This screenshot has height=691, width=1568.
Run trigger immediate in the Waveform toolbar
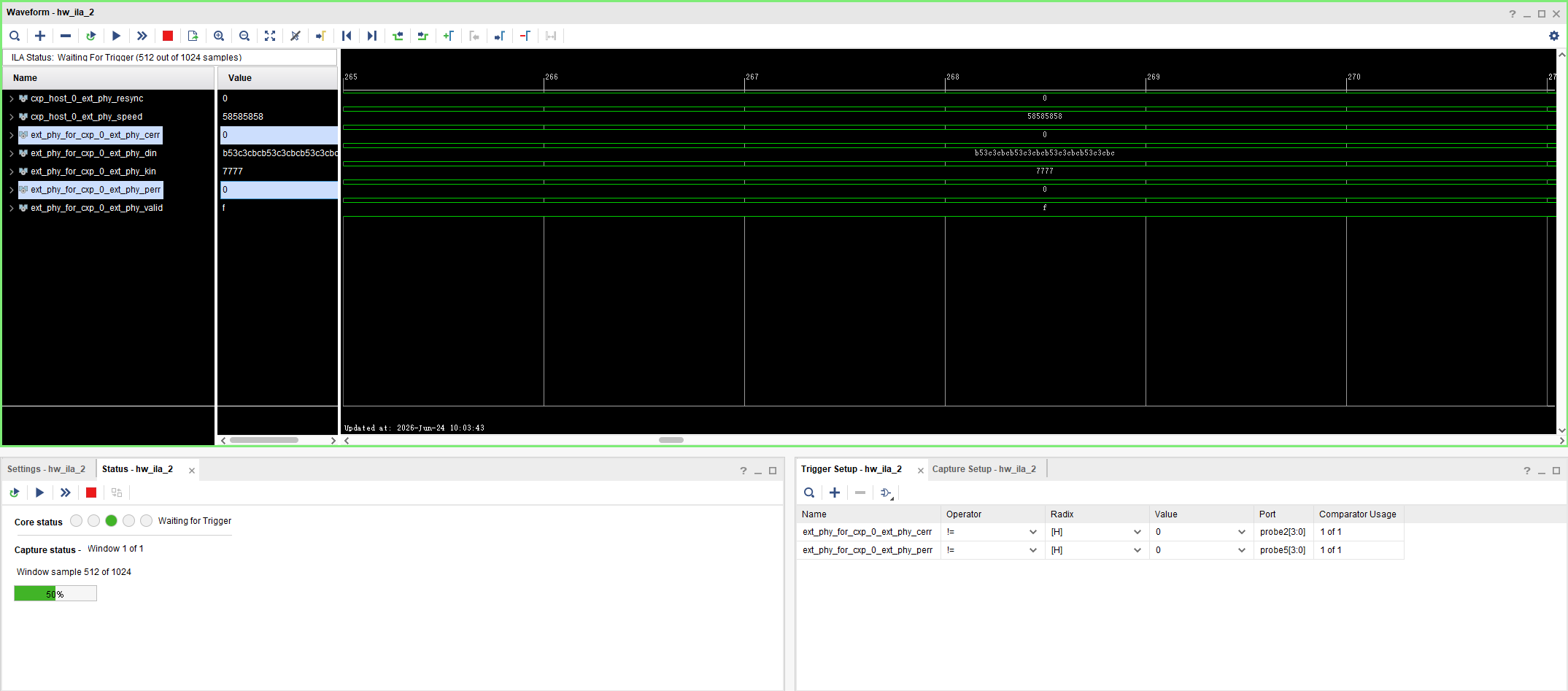point(142,36)
